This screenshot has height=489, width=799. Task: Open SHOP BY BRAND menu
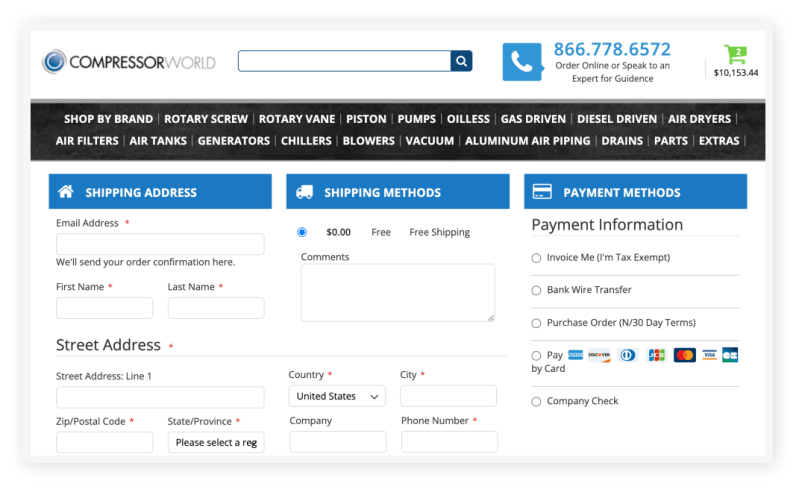[109, 119]
